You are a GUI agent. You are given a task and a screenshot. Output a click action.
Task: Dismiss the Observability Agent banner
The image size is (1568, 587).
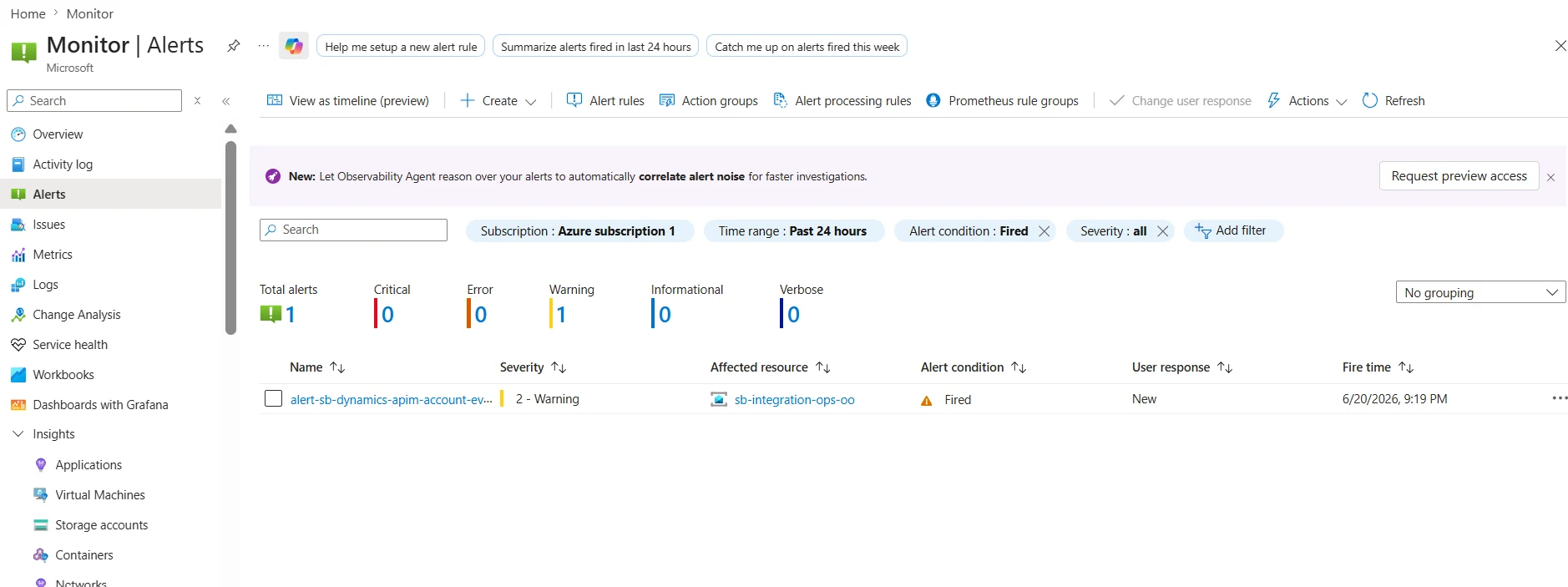click(1551, 177)
